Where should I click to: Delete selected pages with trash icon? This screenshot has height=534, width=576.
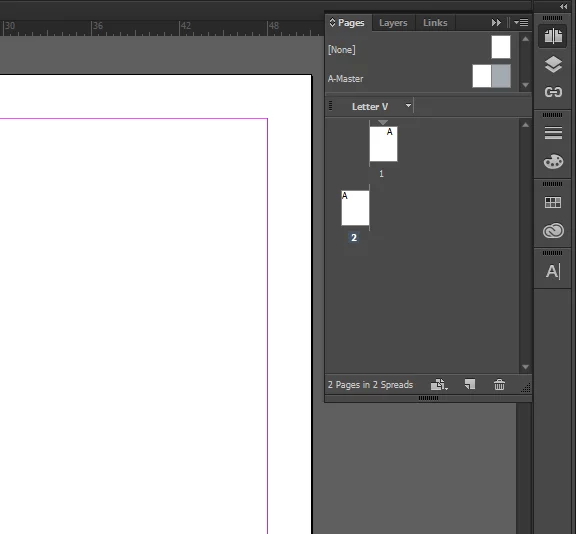click(499, 385)
